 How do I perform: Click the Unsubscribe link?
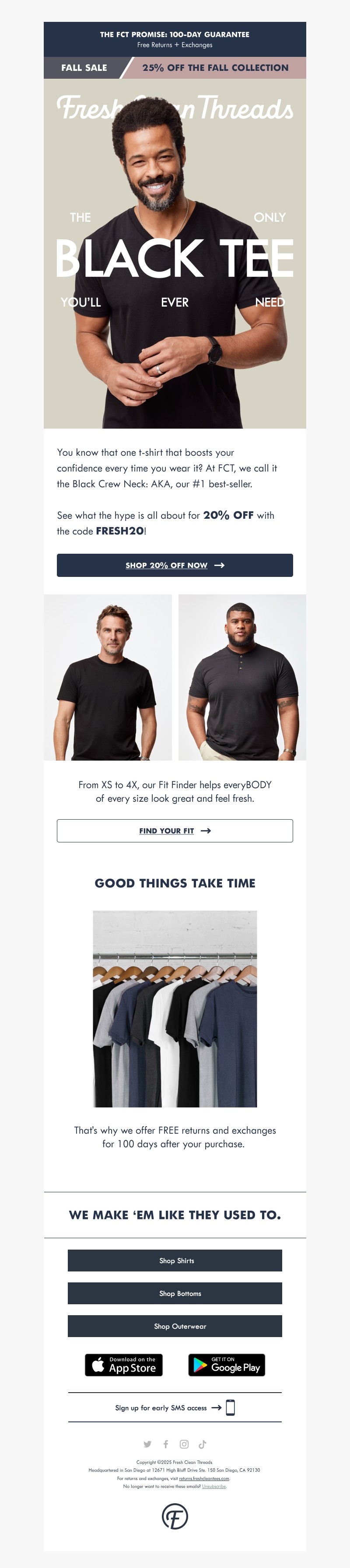pyautogui.click(x=214, y=1487)
